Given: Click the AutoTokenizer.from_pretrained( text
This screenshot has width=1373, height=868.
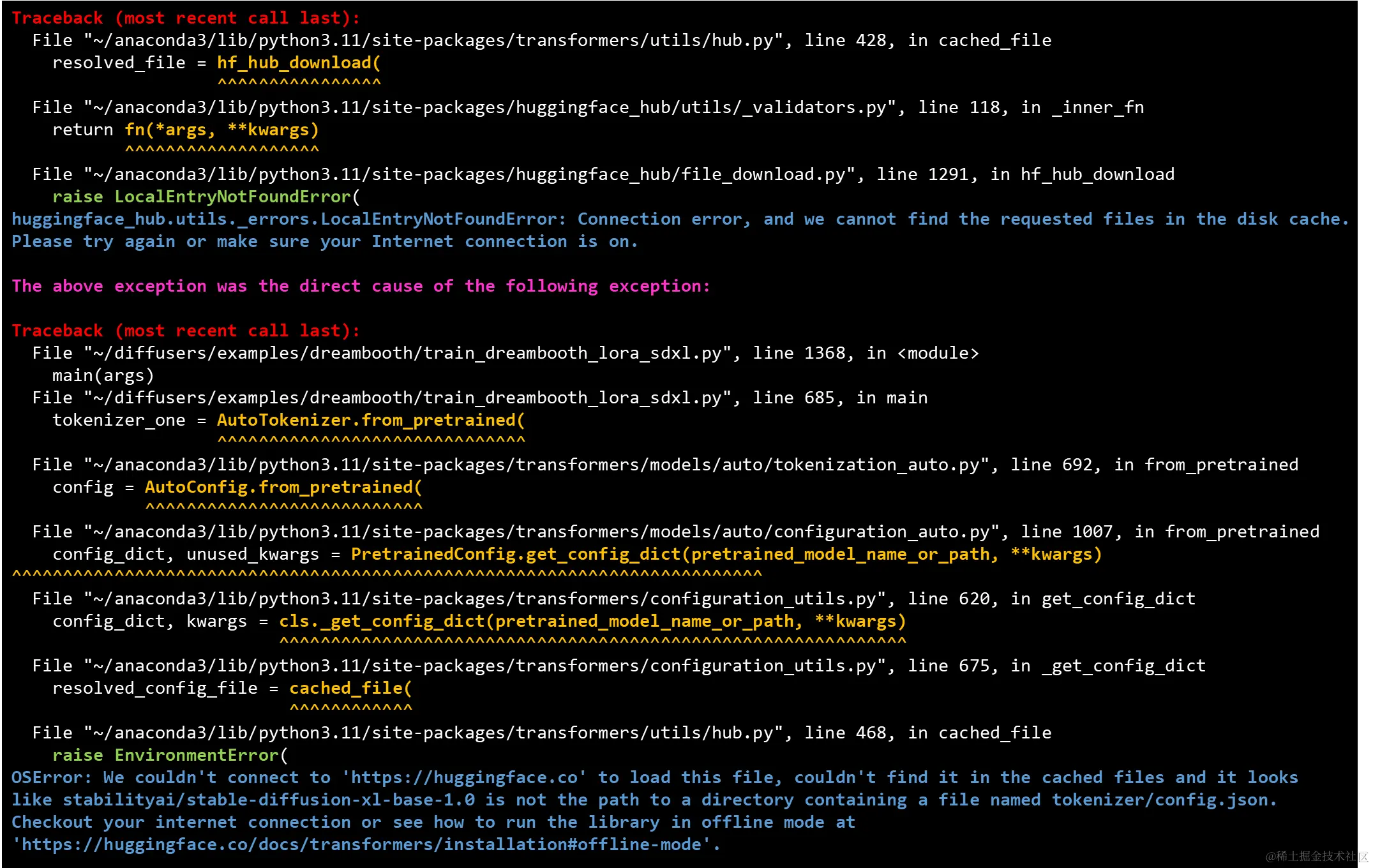Looking at the screenshot, I should pyautogui.click(x=371, y=420).
